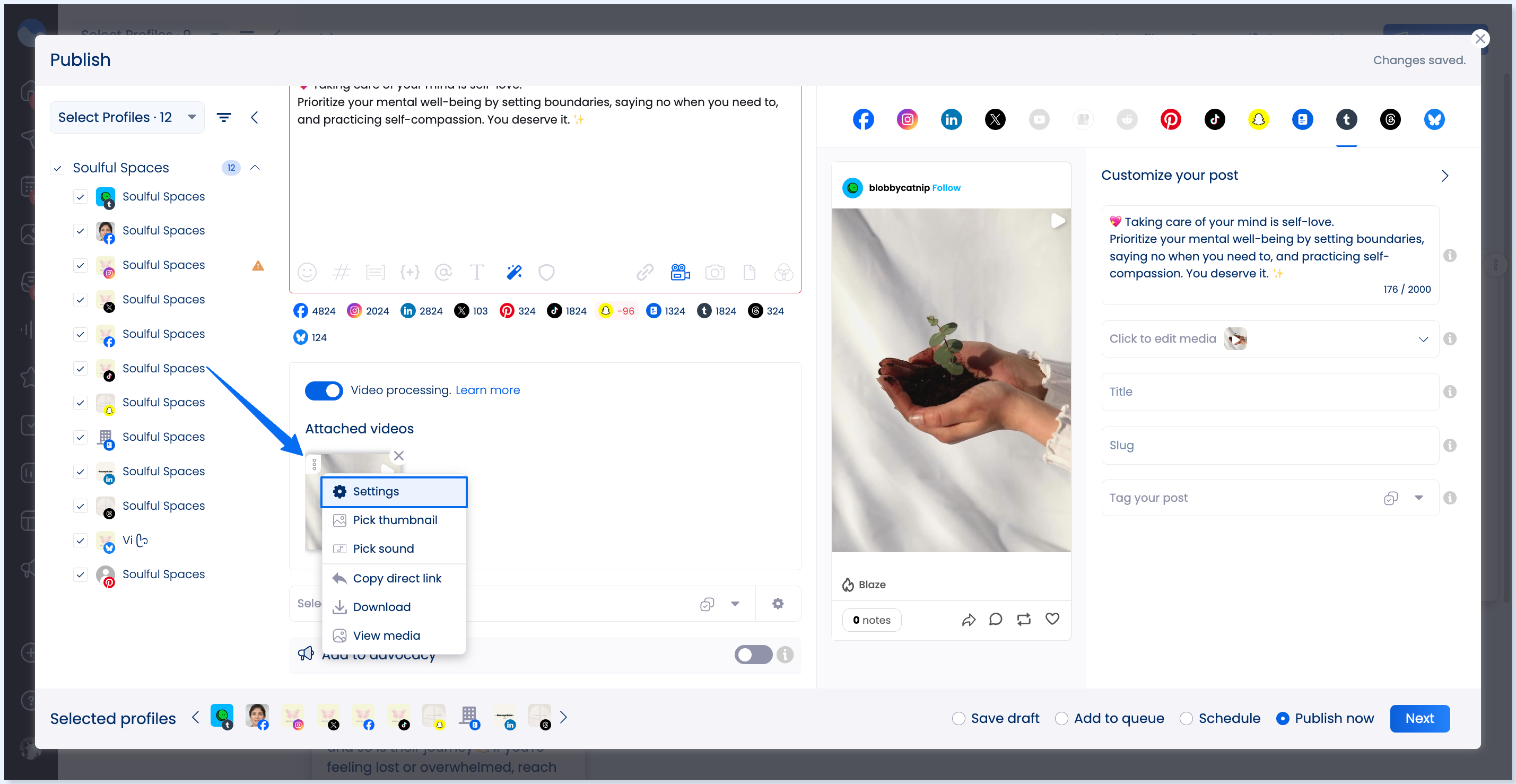Screen dimensions: 1516x784
Task: Click the Next button
Action: click(x=1419, y=718)
